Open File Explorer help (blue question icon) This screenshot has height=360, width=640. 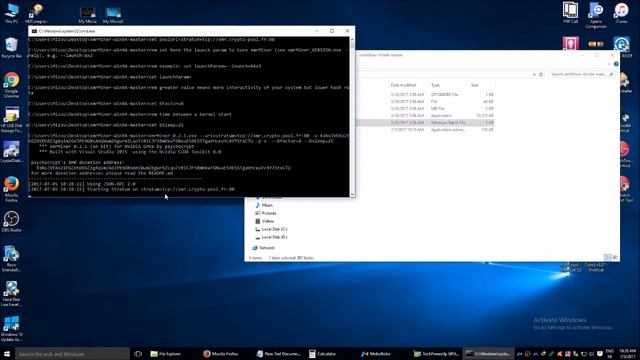click(x=616, y=64)
